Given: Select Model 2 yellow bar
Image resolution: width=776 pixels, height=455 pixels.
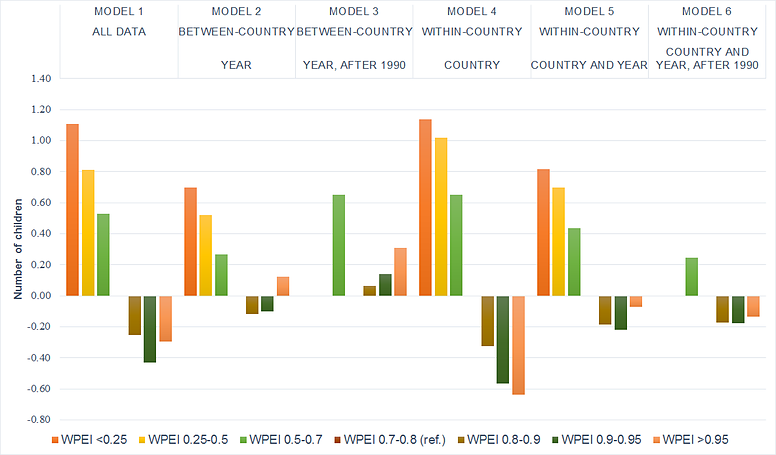Looking at the screenshot, I should point(206,255).
